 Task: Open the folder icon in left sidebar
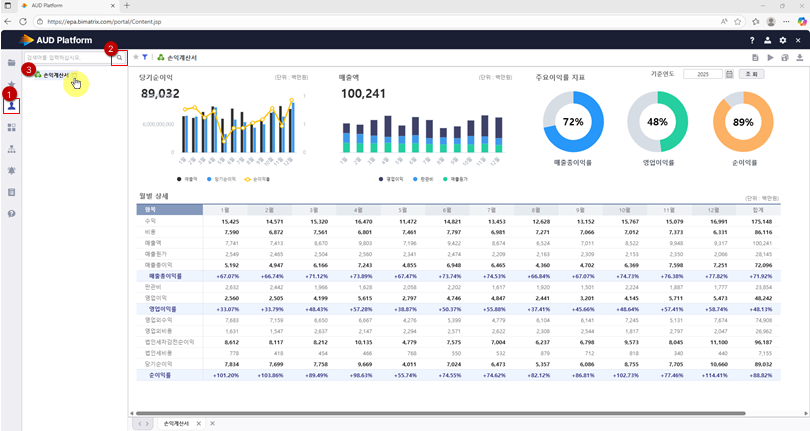coord(12,62)
